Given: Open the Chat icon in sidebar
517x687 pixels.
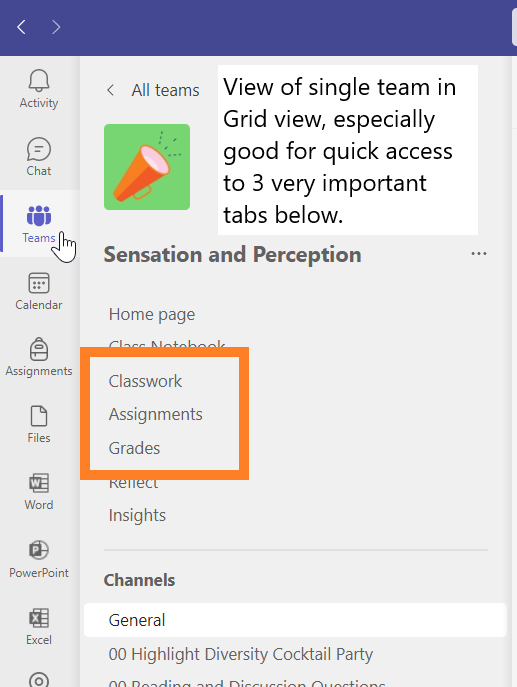Looking at the screenshot, I should pos(39,149).
